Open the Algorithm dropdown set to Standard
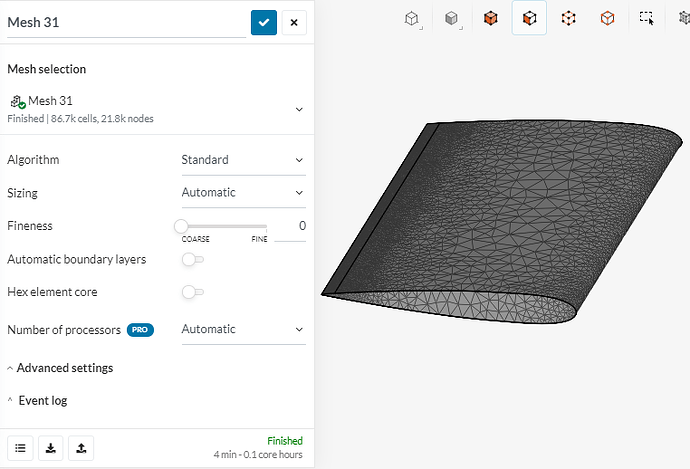Screen dimensions: 690x469 coord(243,160)
